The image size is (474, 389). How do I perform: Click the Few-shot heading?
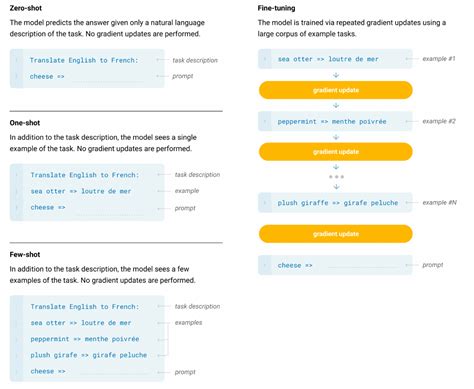point(25,254)
